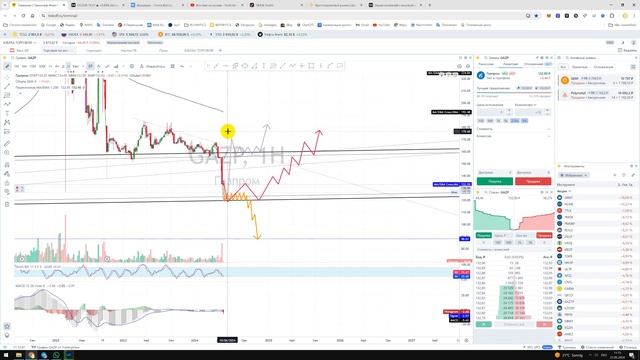
Task: Select the text tool in left drawing sidebar
Action: [7, 113]
